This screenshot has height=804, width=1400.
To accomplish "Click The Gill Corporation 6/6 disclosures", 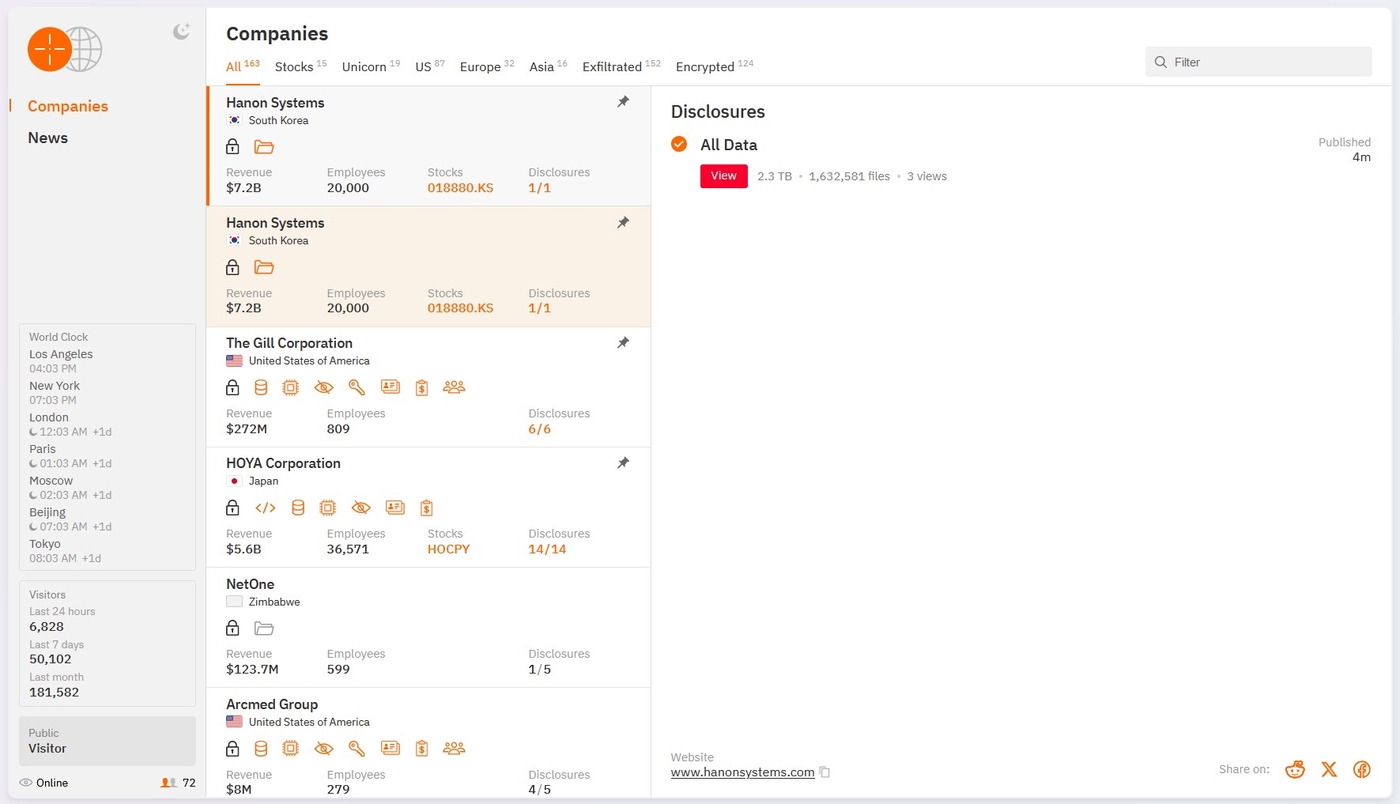I will (539, 429).
